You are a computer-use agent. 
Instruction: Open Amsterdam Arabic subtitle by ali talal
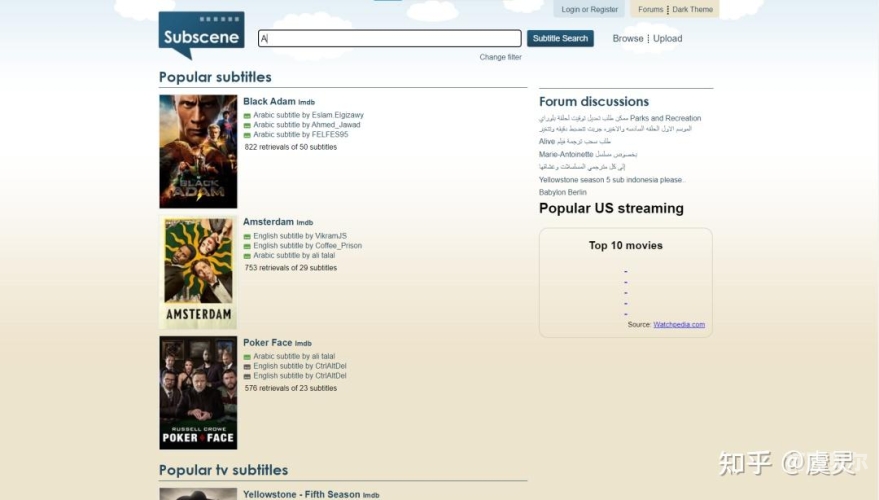pos(294,255)
